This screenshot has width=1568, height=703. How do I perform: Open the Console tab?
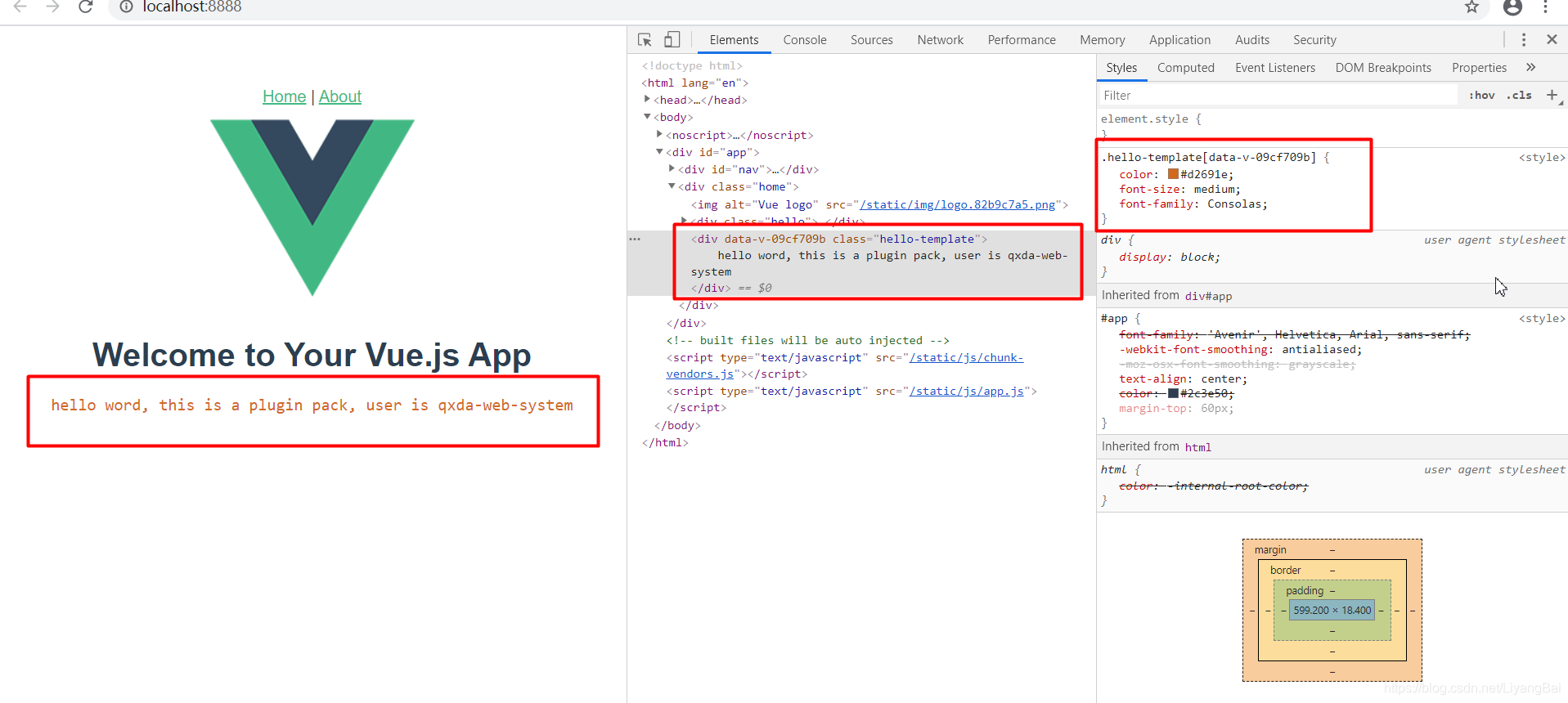(805, 40)
